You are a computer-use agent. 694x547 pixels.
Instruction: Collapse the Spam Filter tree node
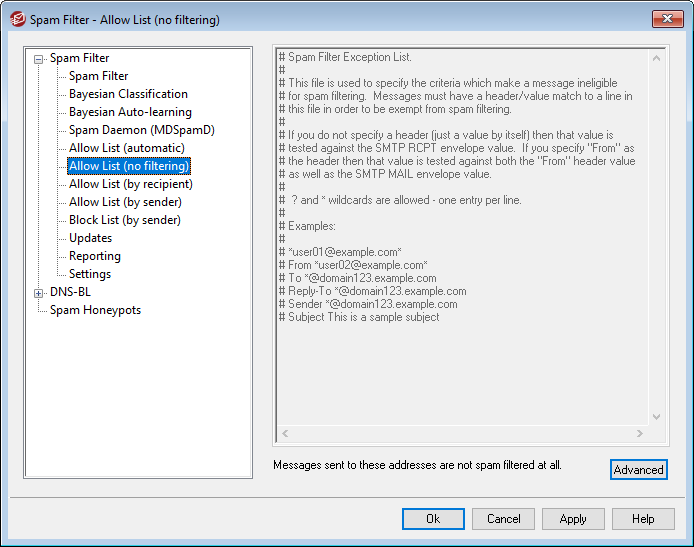click(x=39, y=59)
